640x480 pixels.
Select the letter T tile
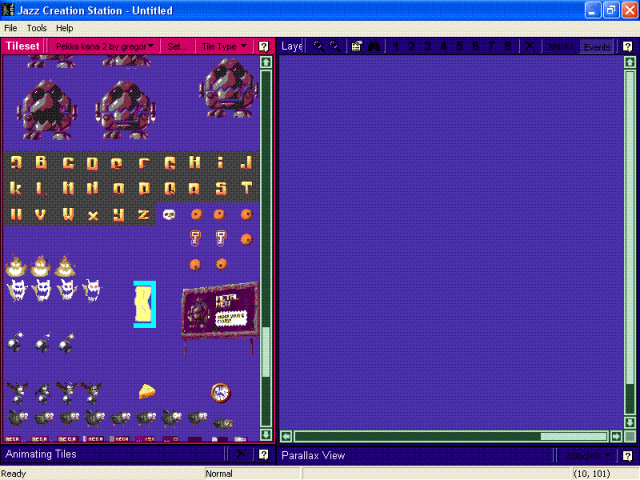246,188
